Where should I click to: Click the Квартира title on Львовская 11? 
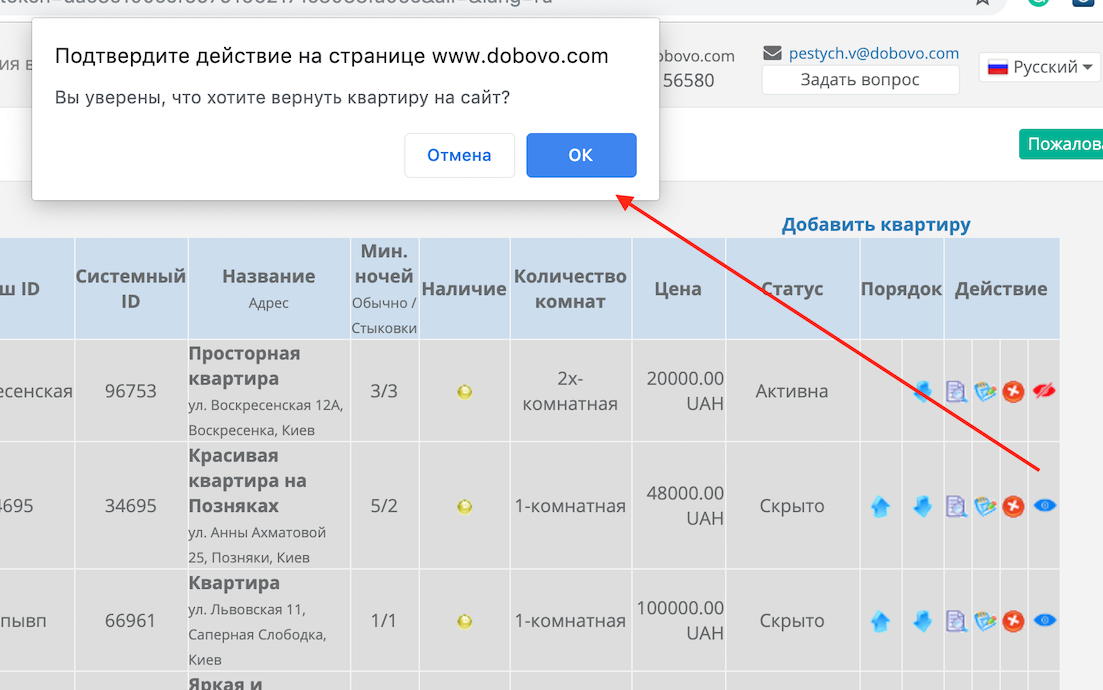[234, 583]
